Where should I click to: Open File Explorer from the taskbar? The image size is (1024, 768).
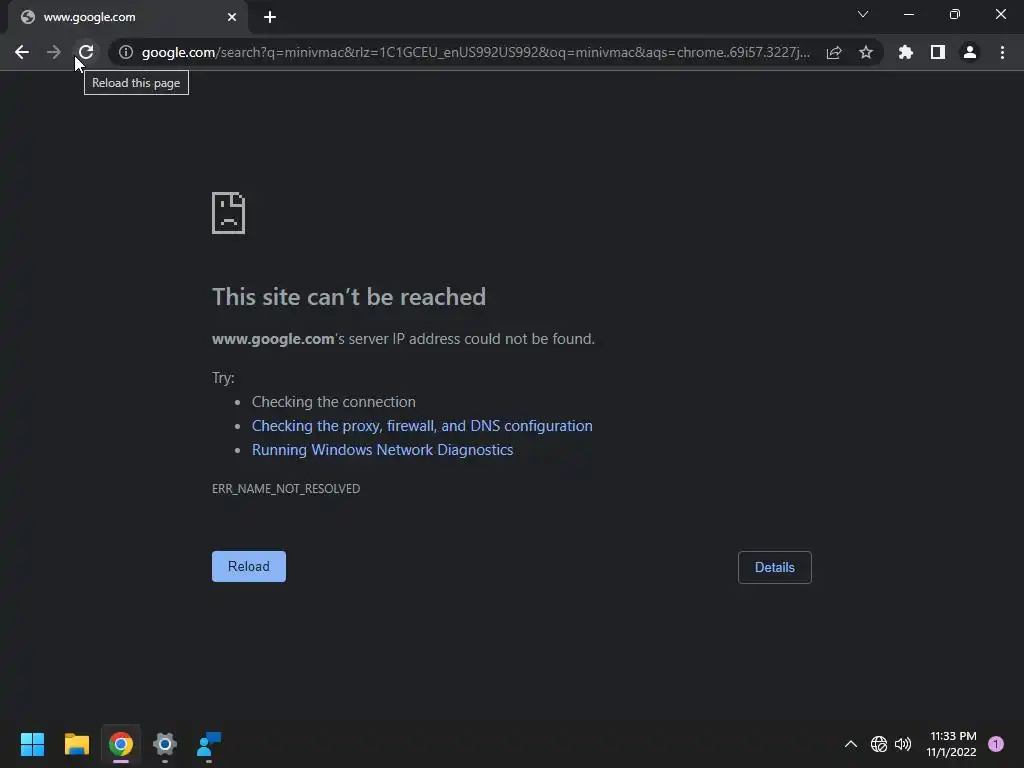[77, 744]
